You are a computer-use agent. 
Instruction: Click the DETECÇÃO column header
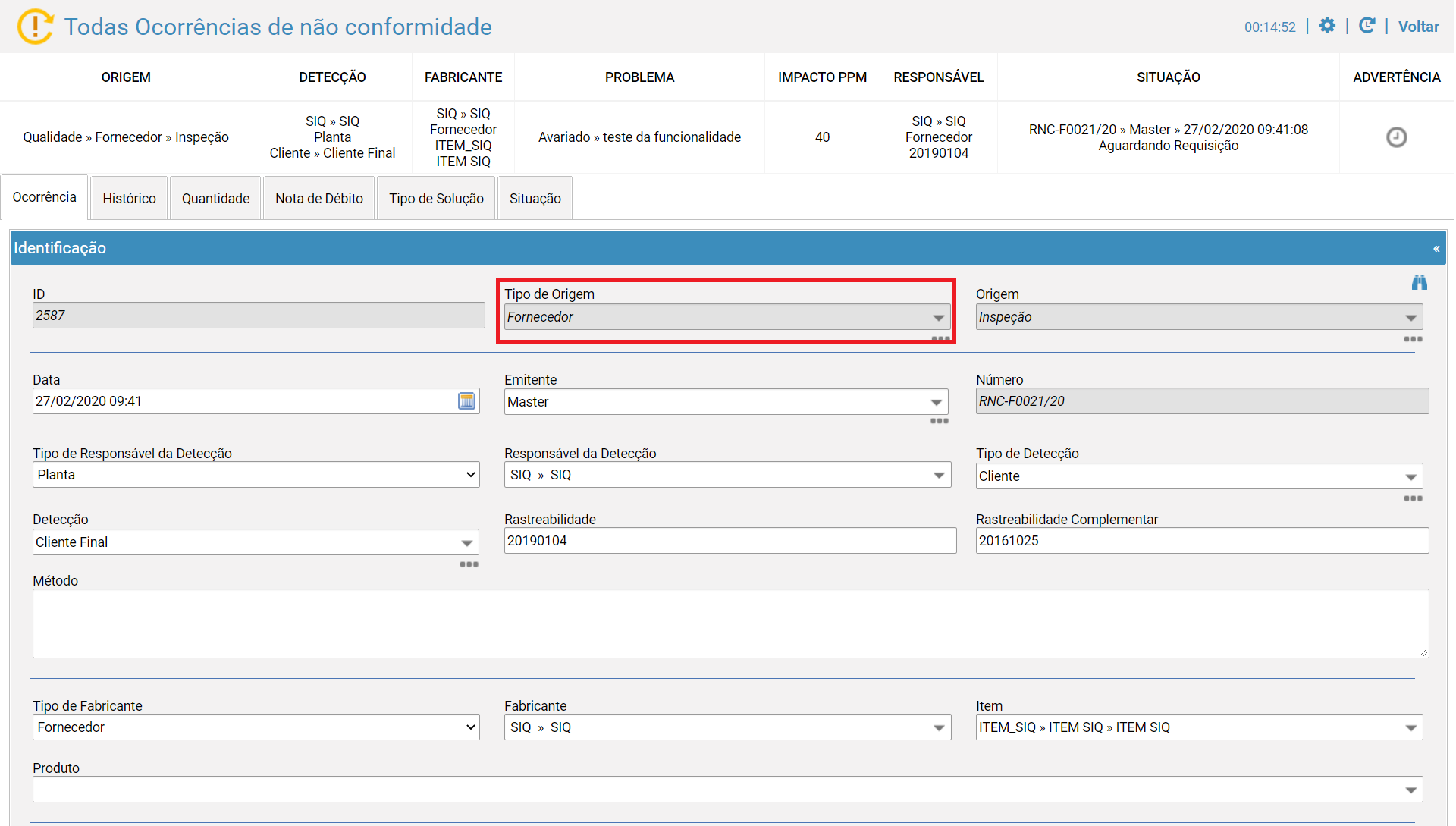332,77
